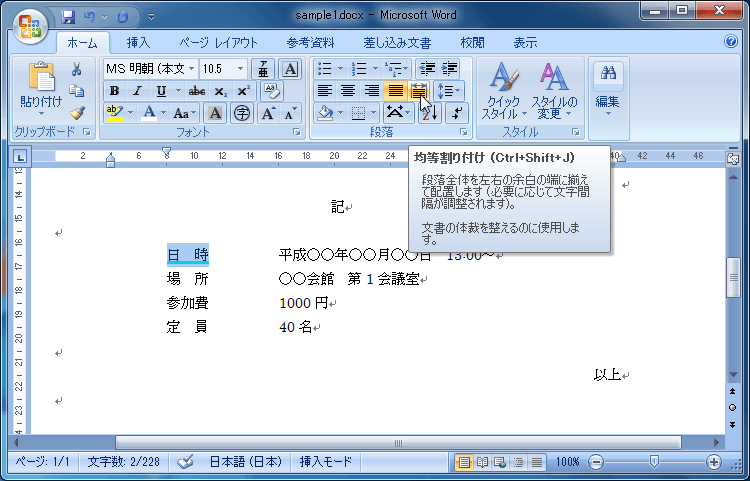Click 100% zoom level button

(x=567, y=462)
